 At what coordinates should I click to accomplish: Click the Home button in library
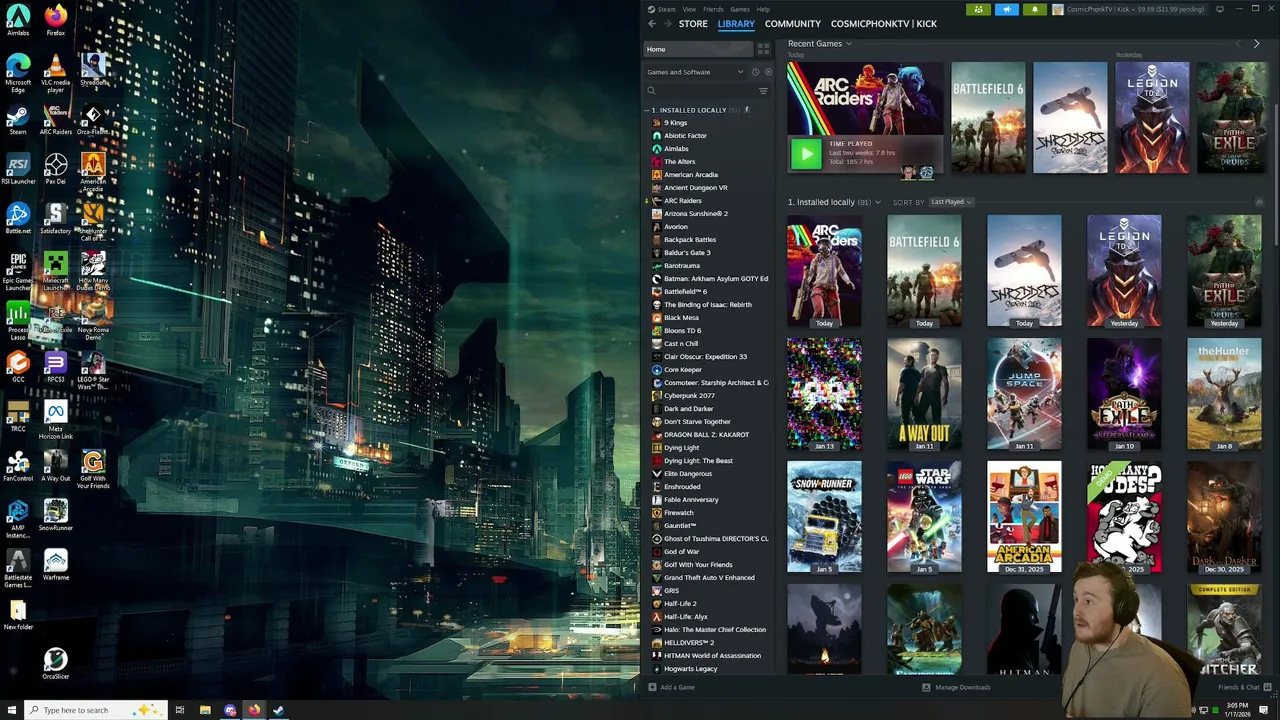[x=698, y=49]
